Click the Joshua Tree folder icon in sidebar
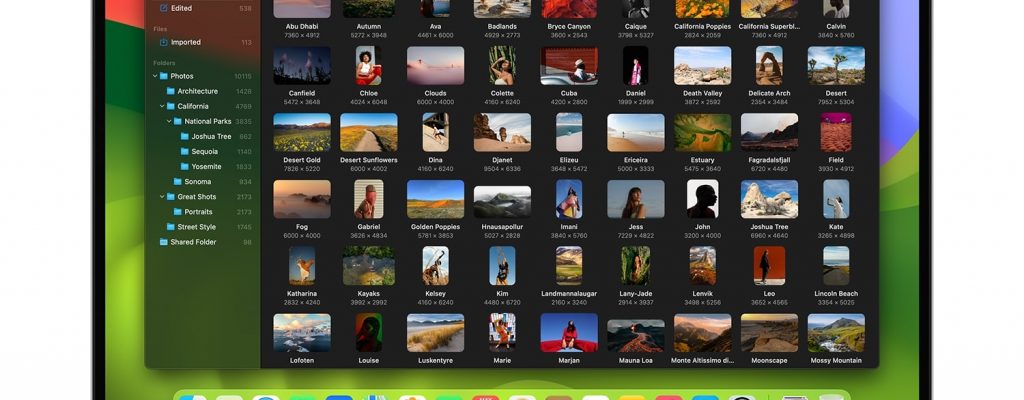1024x400 pixels. click(184, 136)
